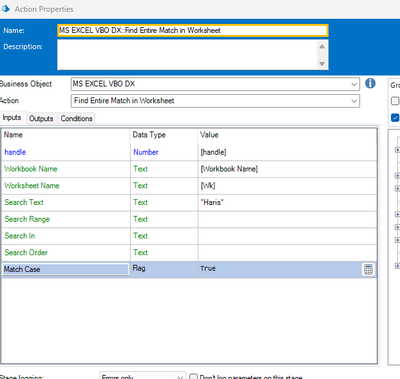
Task: Switch to the Conditions tab
Action: pyautogui.click(x=76, y=119)
